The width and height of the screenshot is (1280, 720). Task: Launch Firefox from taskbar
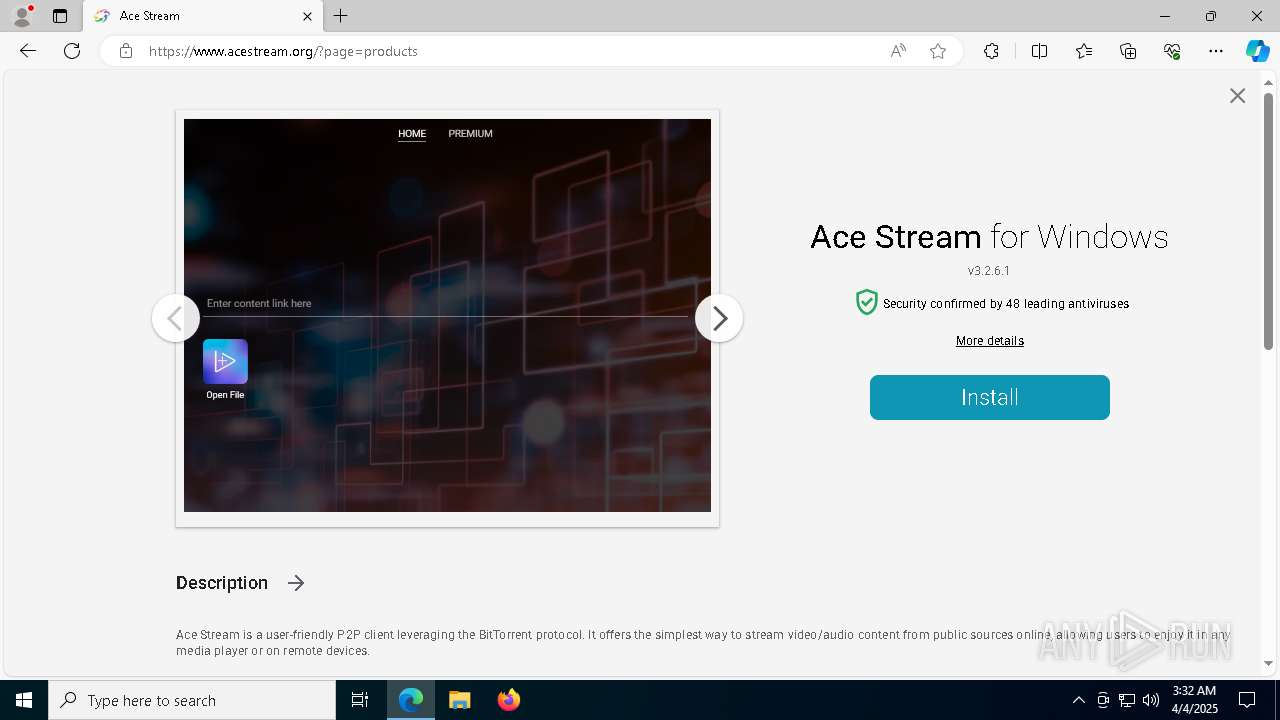[508, 700]
